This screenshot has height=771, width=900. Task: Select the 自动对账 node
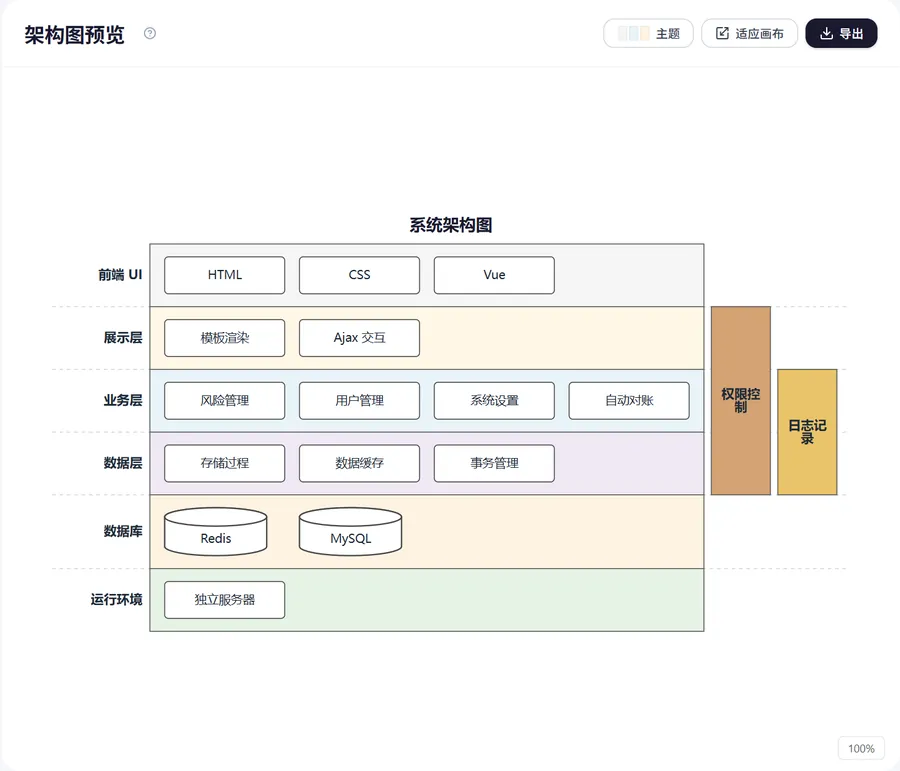pyautogui.click(x=629, y=401)
